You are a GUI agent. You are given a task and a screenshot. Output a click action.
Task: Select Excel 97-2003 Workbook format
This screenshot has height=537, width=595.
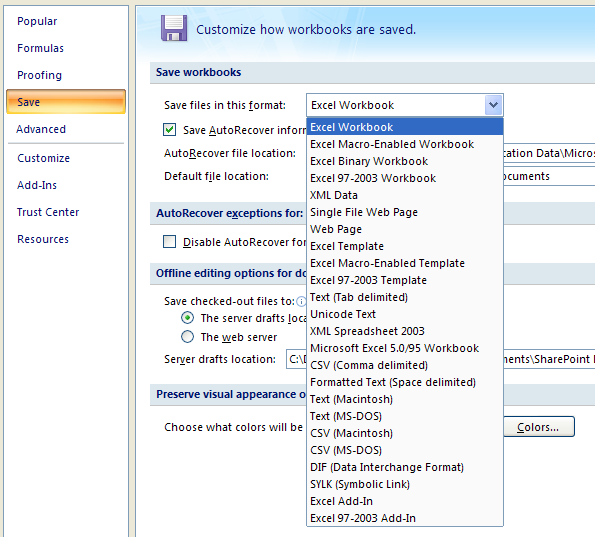point(405,178)
